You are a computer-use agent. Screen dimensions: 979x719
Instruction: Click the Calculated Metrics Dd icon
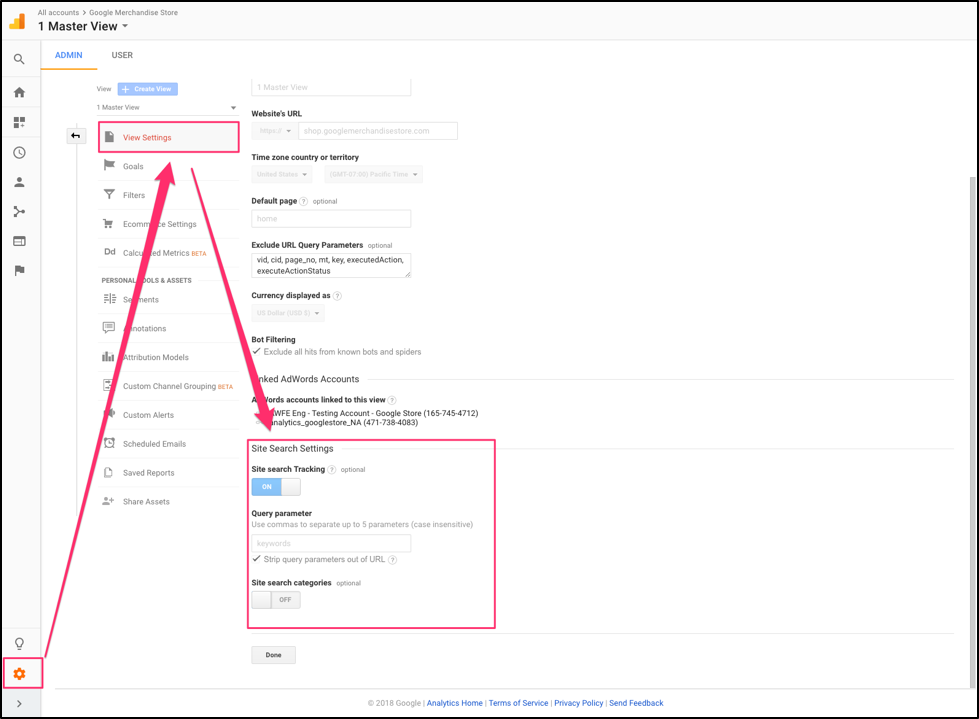pos(110,252)
